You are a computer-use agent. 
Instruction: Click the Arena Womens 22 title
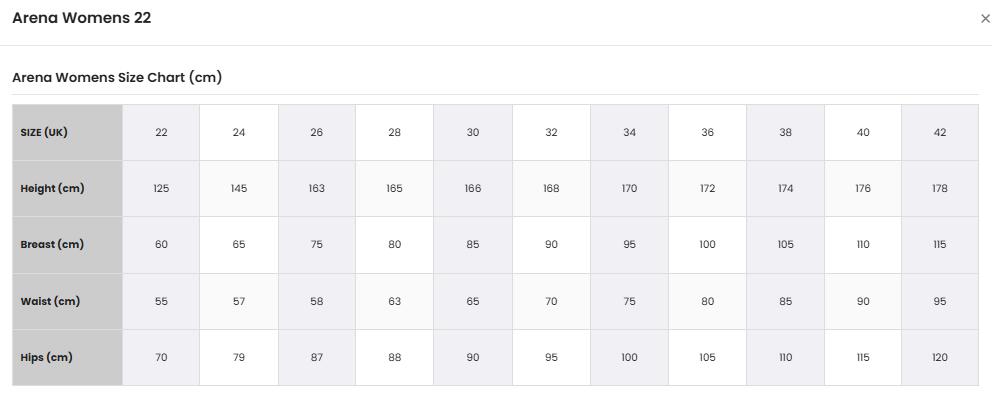(82, 18)
